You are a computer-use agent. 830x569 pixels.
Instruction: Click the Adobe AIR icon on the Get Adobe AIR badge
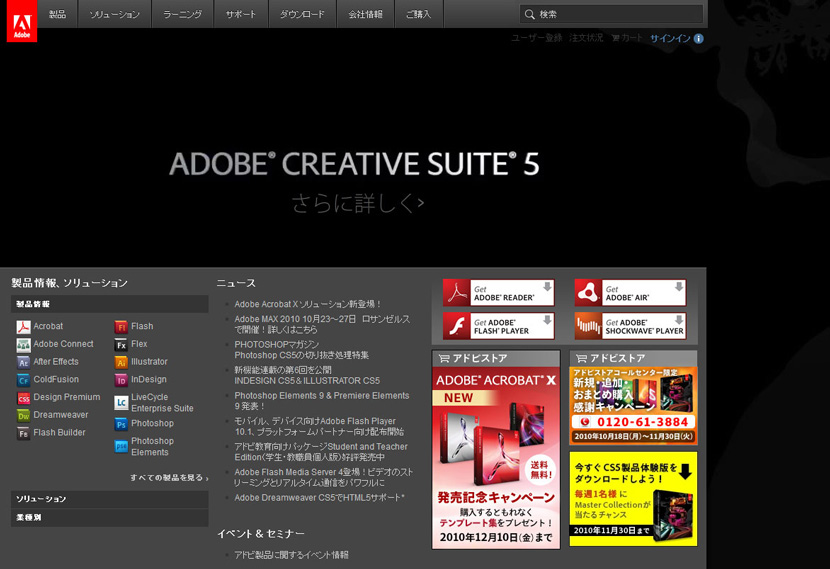588,293
